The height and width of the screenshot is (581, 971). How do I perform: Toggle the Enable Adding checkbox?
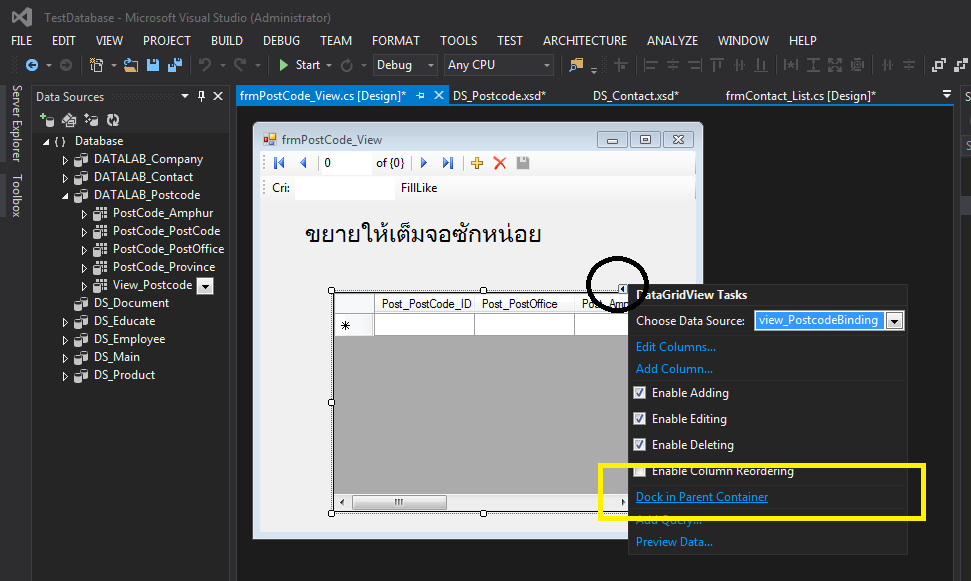click(640, 393)
